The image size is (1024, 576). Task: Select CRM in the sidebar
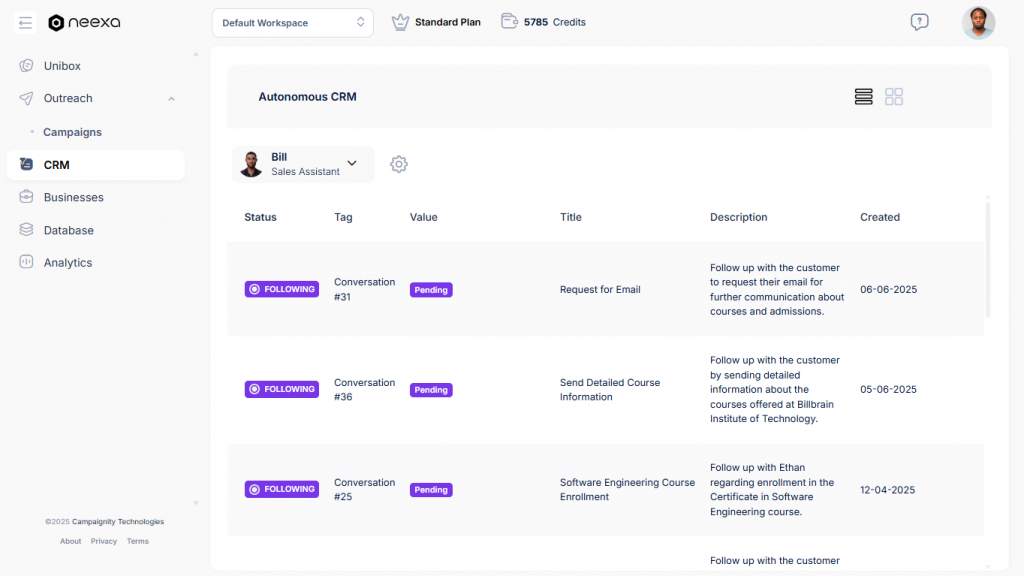(57, 164)
